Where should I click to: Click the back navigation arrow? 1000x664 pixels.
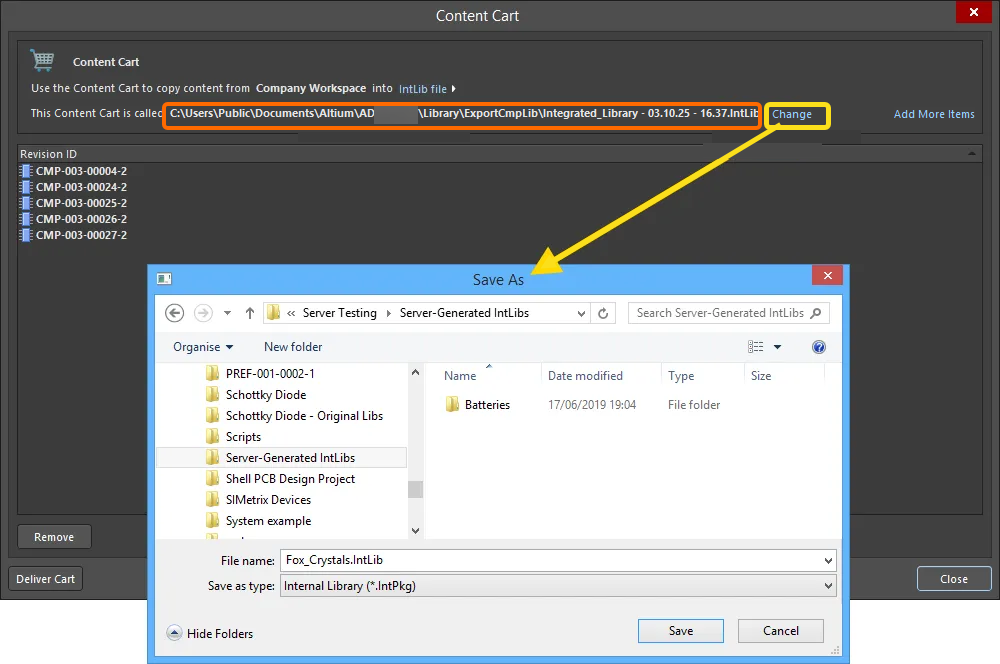coord(174,312)
